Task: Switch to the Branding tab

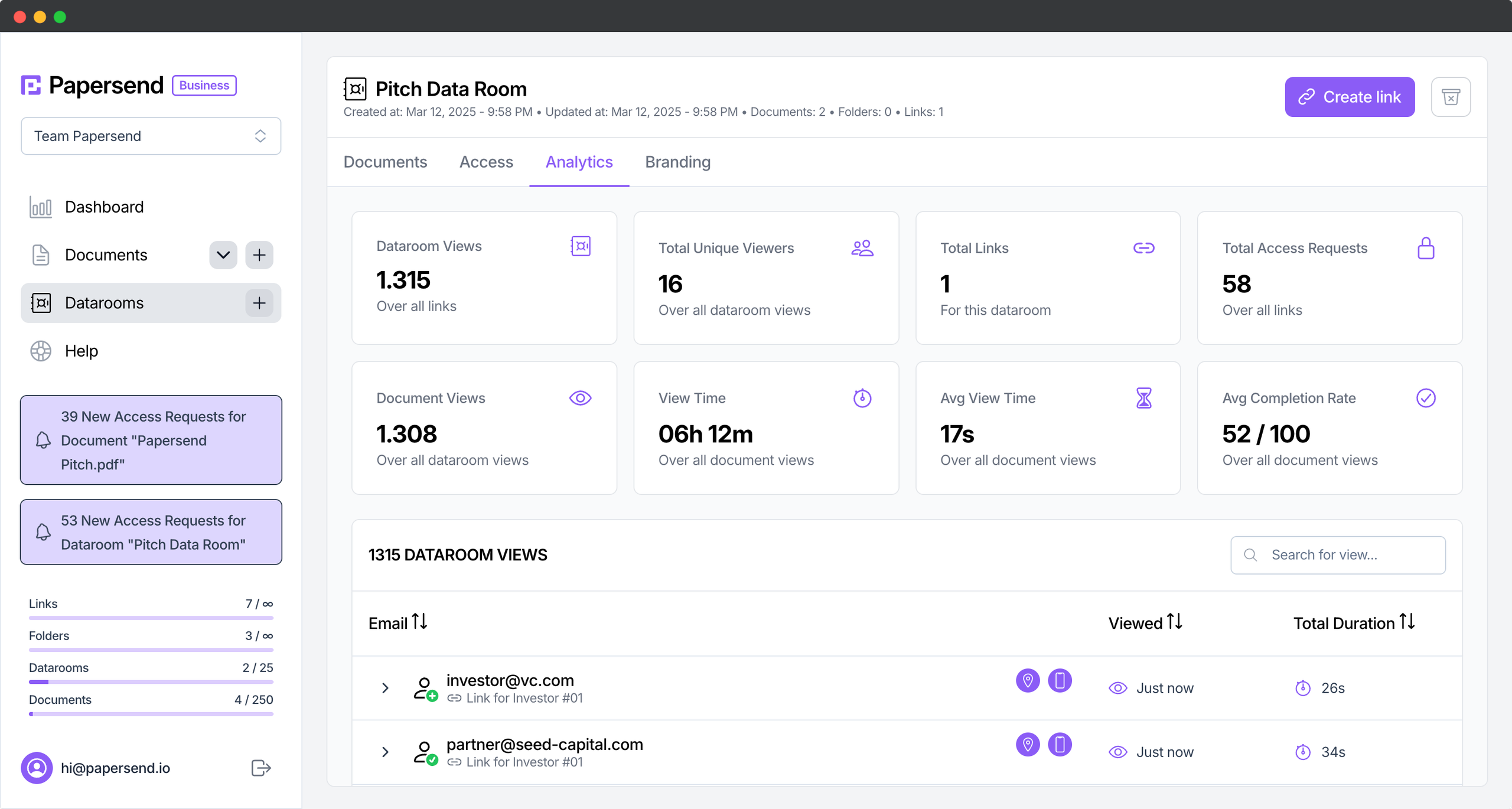Action: coord(677,162)
